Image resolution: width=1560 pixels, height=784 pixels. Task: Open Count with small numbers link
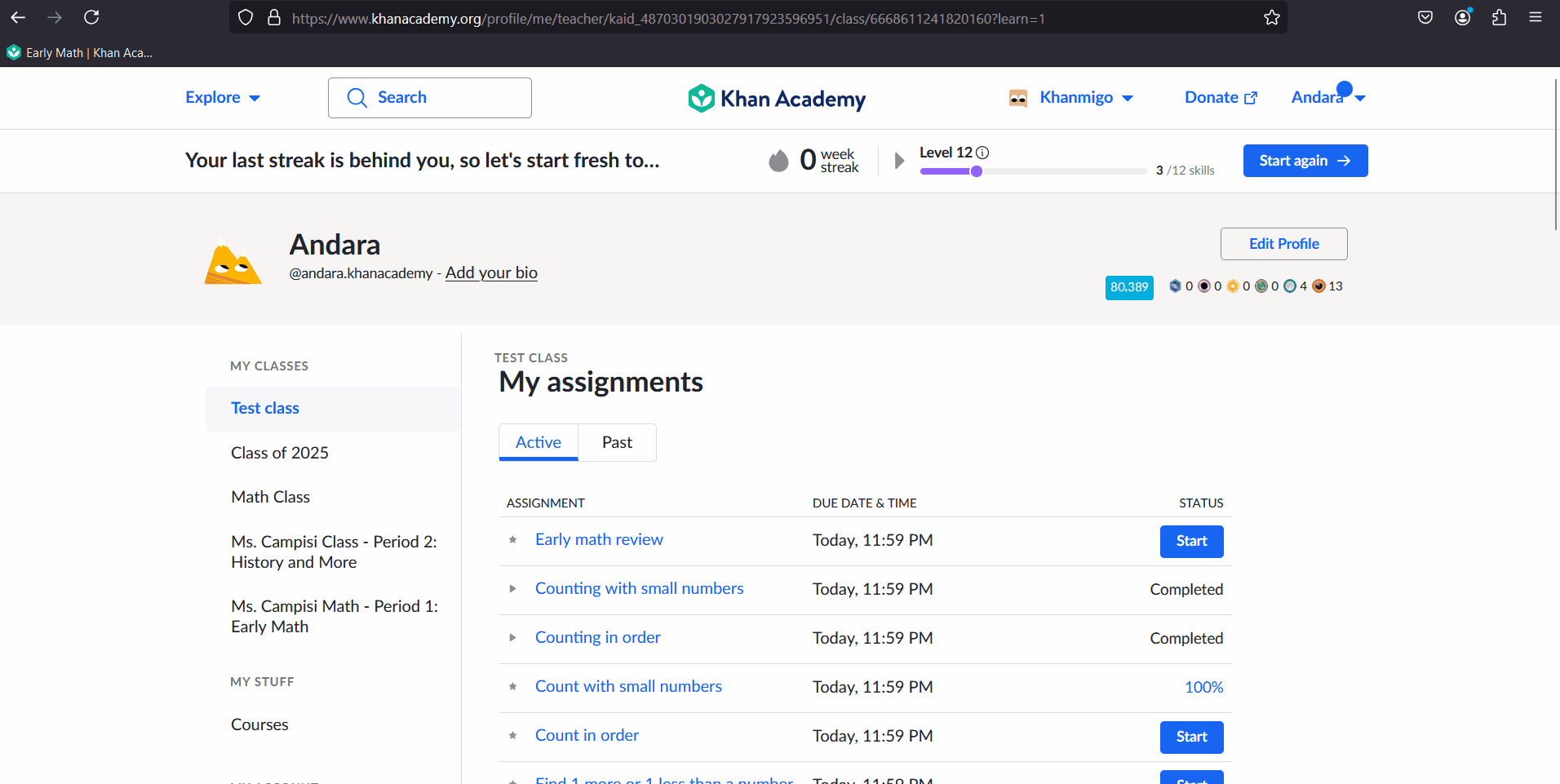tap(628, 686)
